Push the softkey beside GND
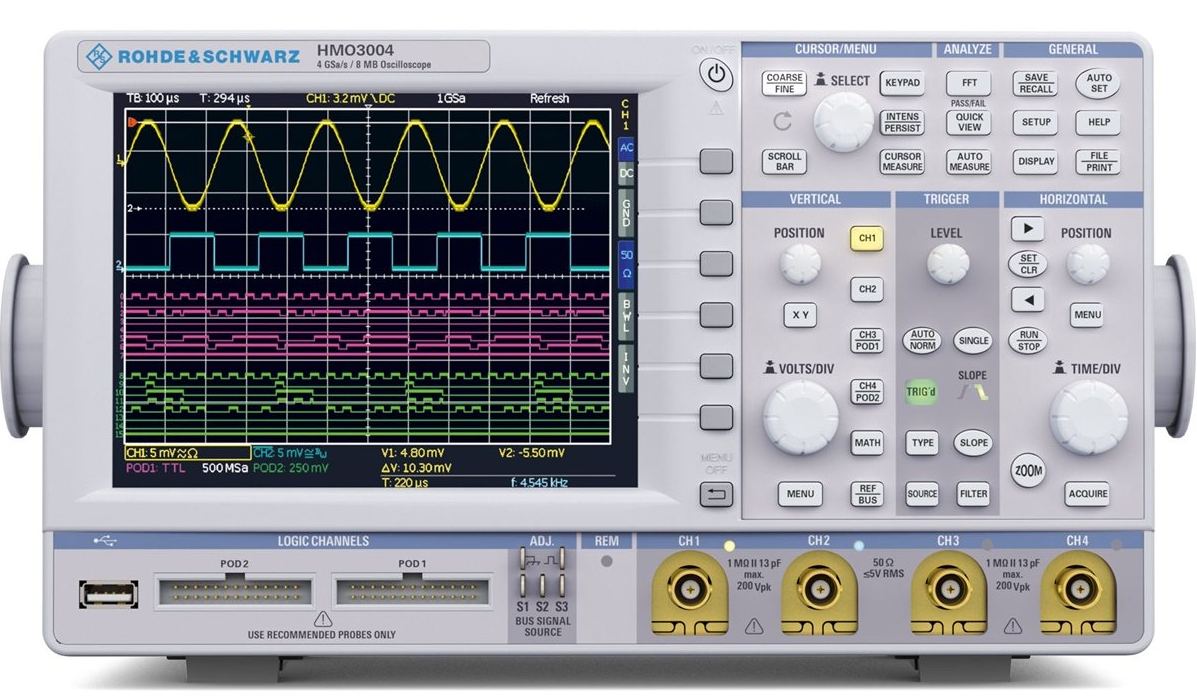This screenshot has height=700, width=1197. tap(716, 212)
